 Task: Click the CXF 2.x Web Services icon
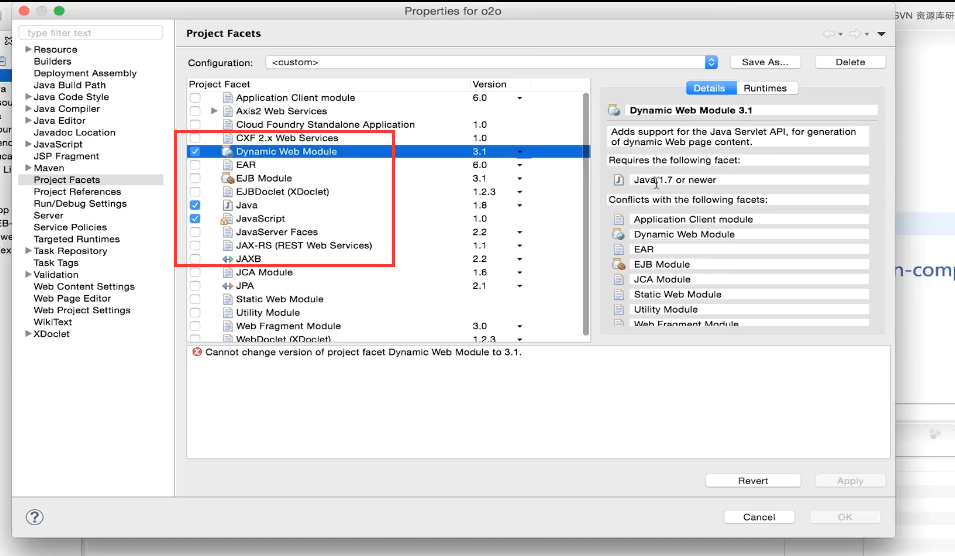point(228,138)
